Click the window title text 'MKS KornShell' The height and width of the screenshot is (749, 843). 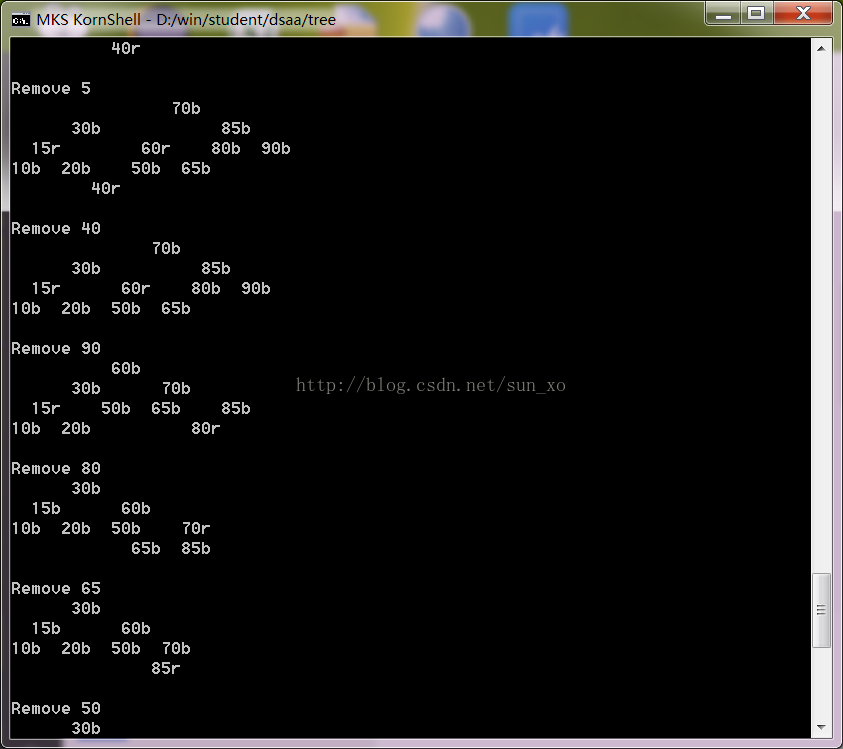tap(89, 20)
